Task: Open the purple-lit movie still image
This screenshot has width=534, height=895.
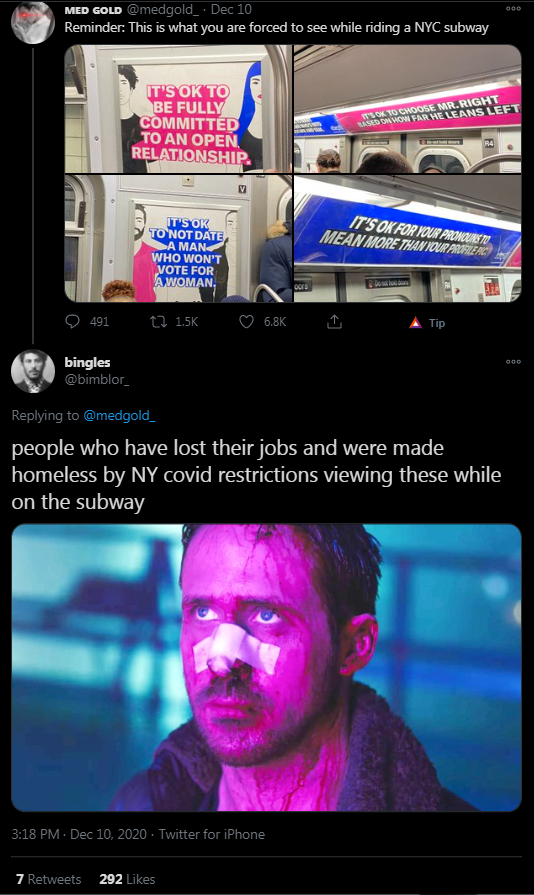Action: pos(266,668)
